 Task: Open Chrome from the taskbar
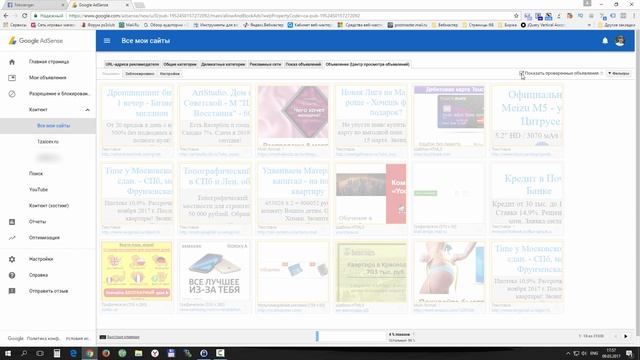click(89, 353)
